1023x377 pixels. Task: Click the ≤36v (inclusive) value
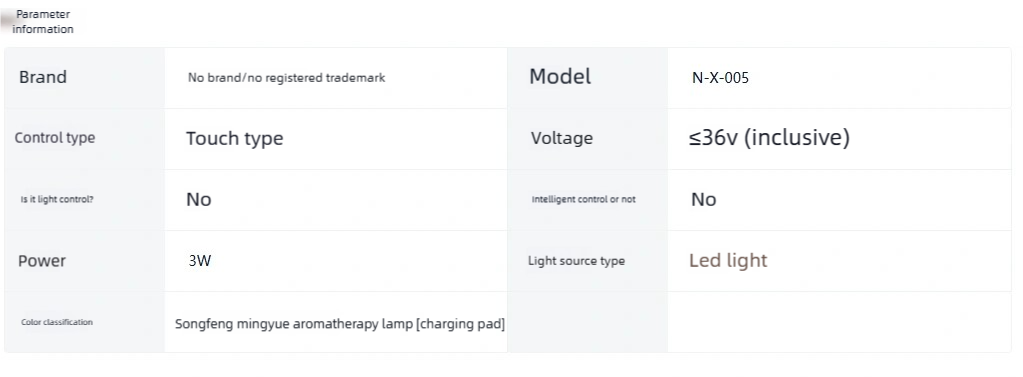pos(769,138)
